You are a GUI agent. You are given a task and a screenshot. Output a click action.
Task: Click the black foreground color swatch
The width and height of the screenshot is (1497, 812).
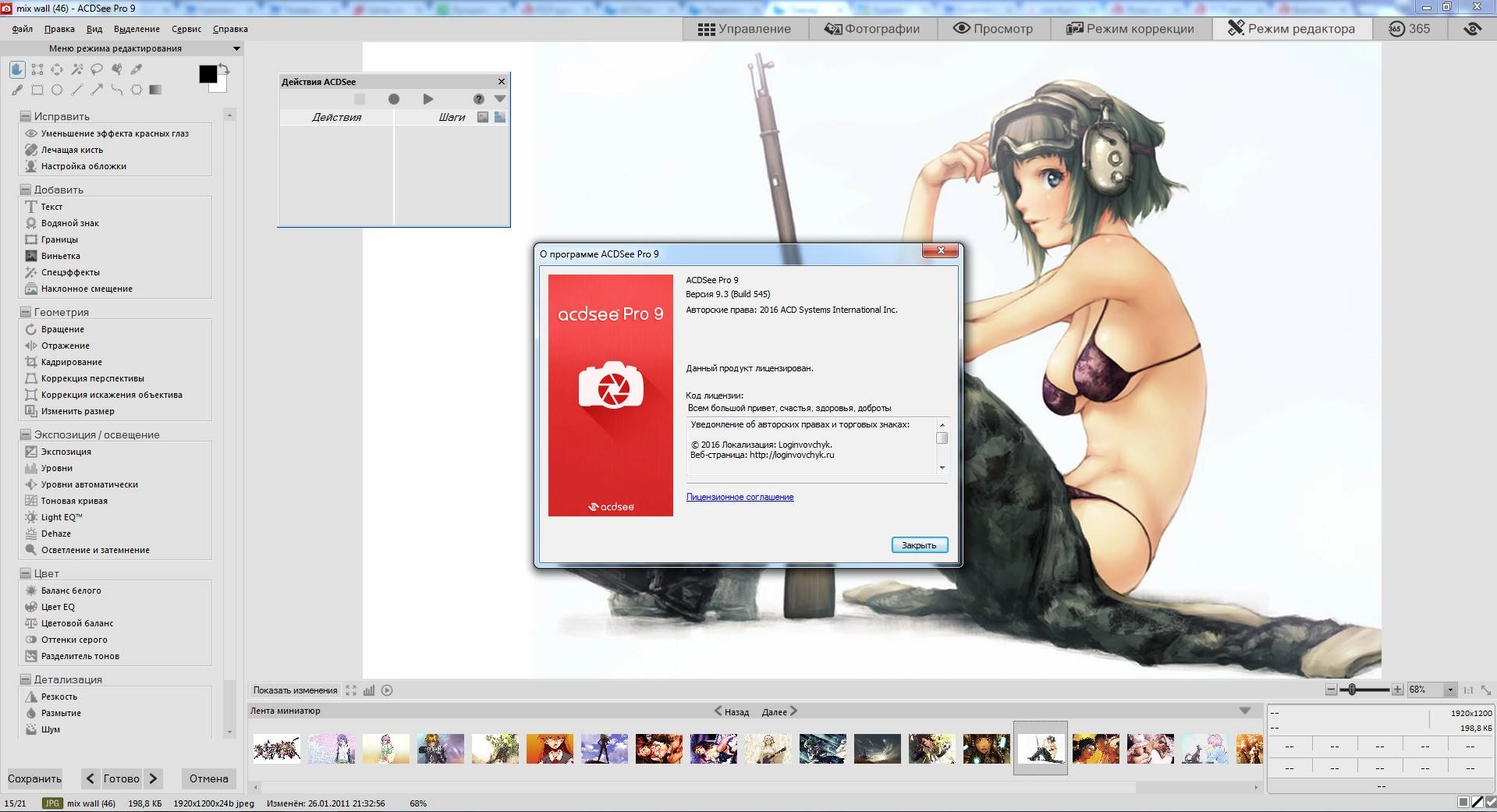point(208,74)
